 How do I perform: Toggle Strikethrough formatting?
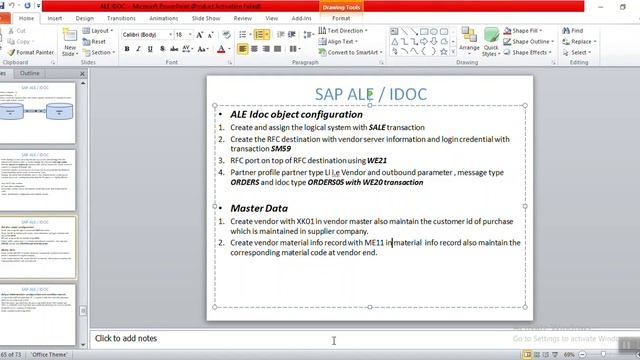coord(174,49)
